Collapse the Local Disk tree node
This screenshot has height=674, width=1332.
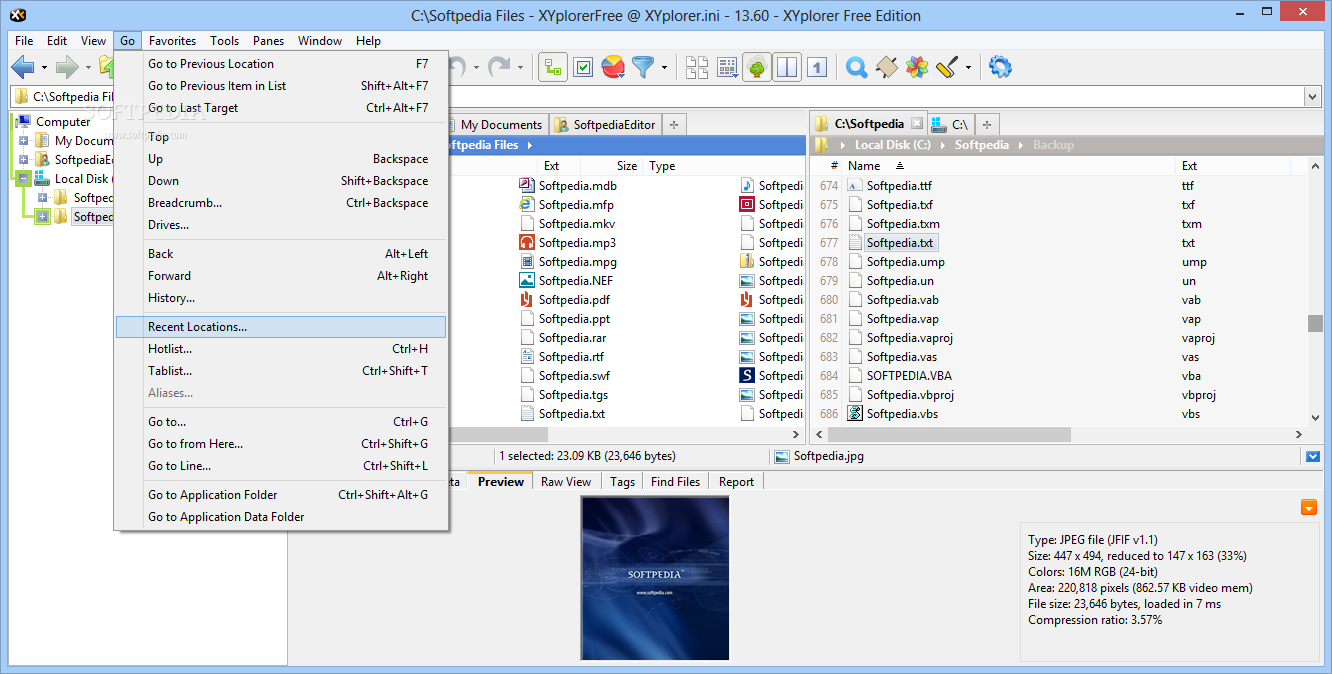coord(24,179)
